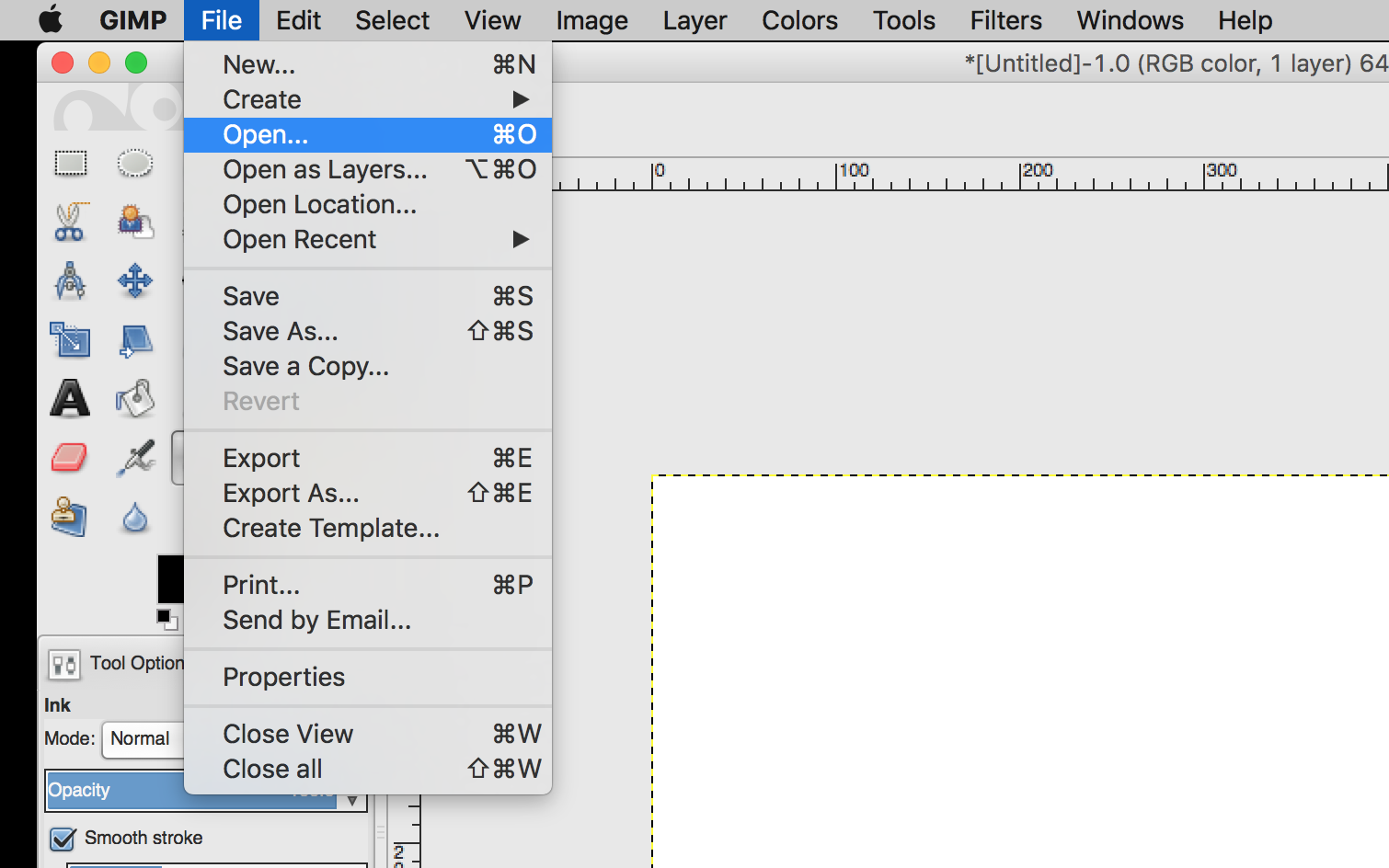Open the Windows menu
The height and width of the screenshot is (868, 1389).
tap(1130, 20)
